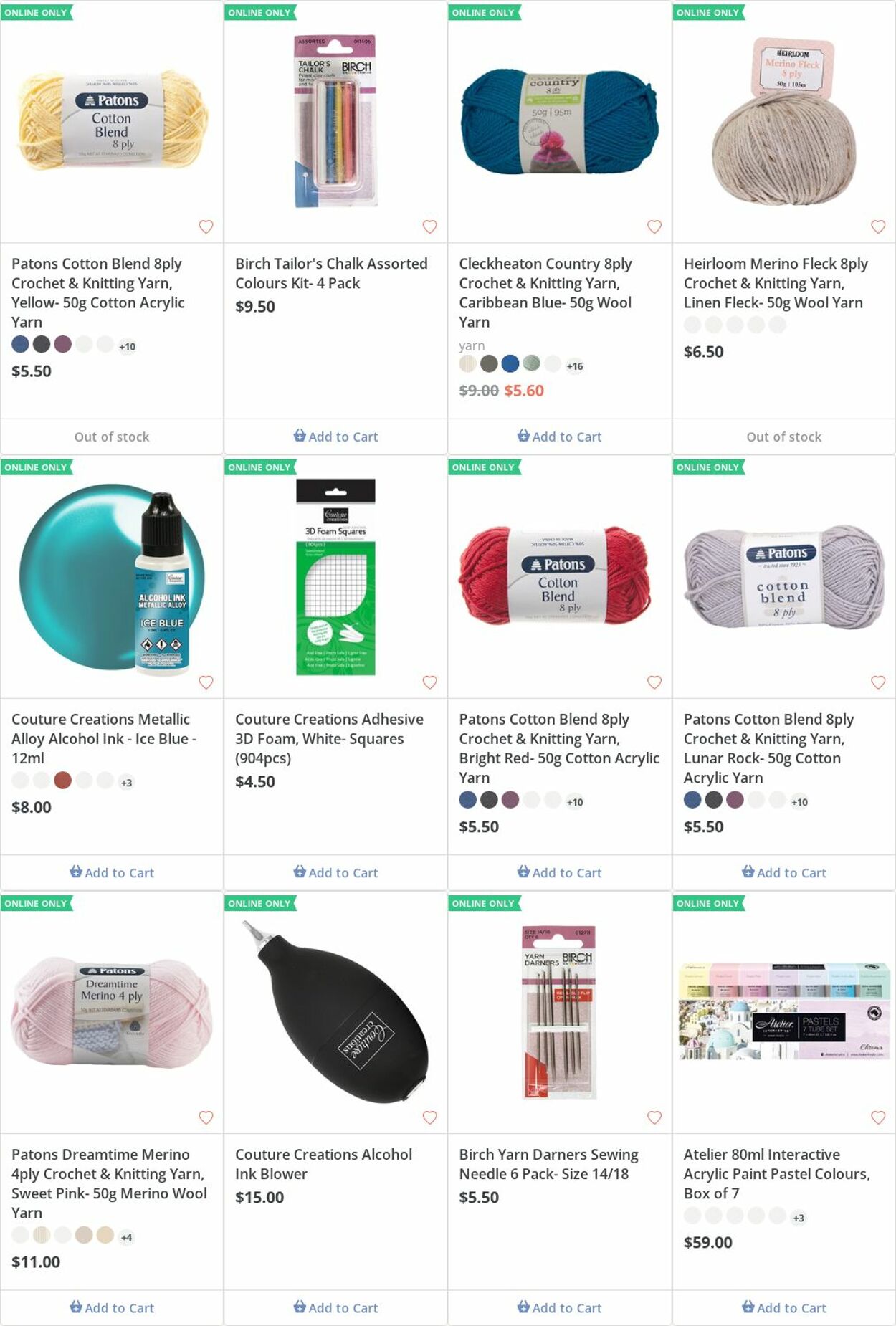
Task: Add Atelier Acrylic Paint box to cart
Action: [783, 1308]
